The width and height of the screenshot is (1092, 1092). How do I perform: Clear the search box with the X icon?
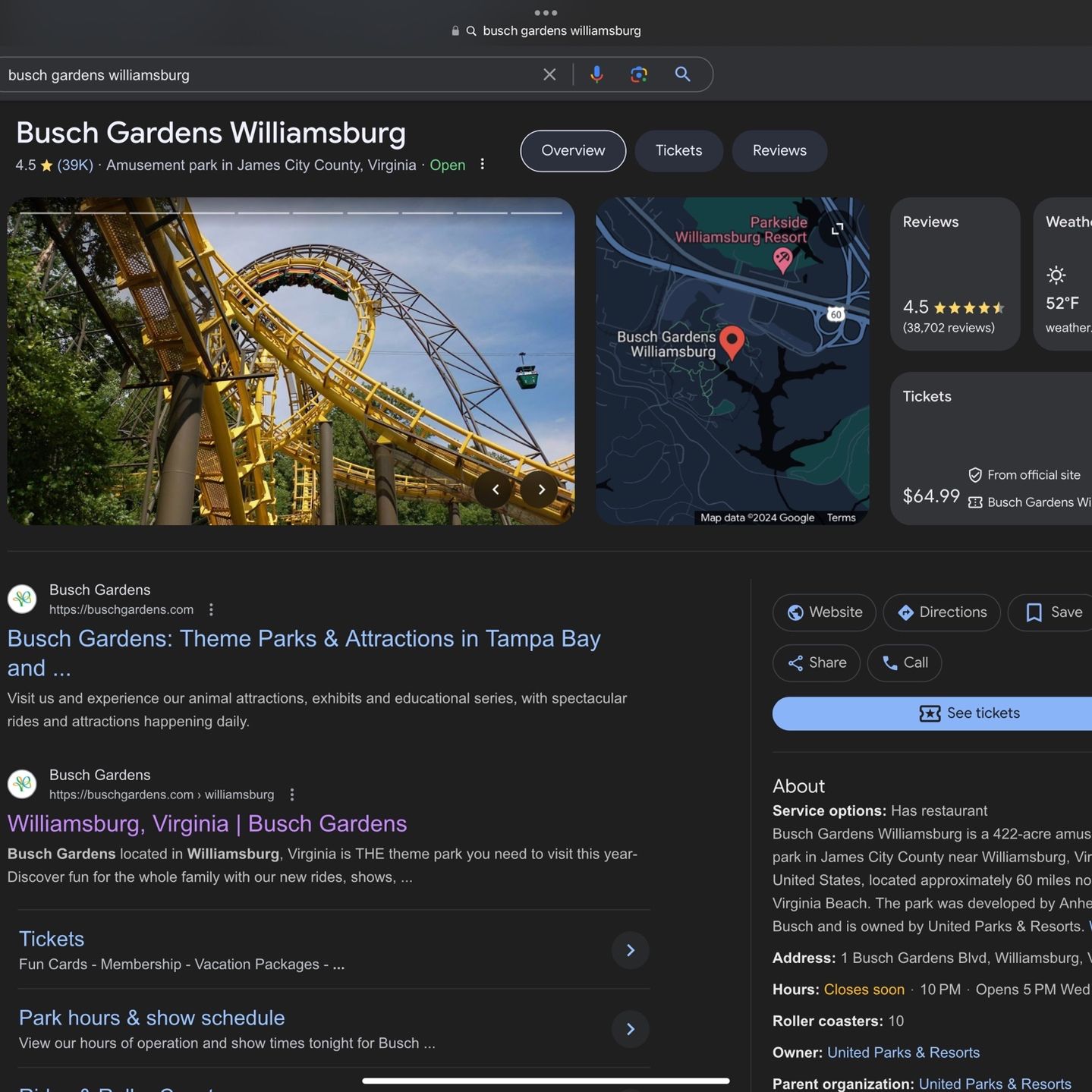coord(549,74)
